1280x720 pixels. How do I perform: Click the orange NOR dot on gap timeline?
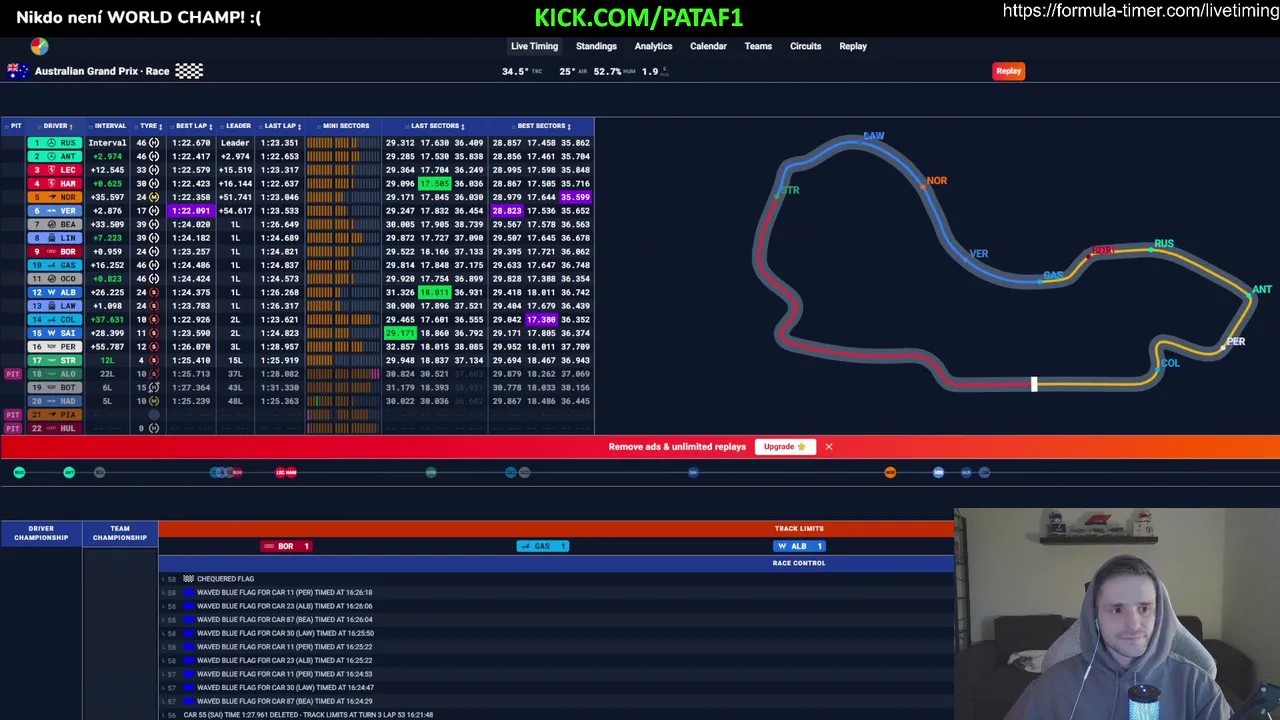pos(890,472)
